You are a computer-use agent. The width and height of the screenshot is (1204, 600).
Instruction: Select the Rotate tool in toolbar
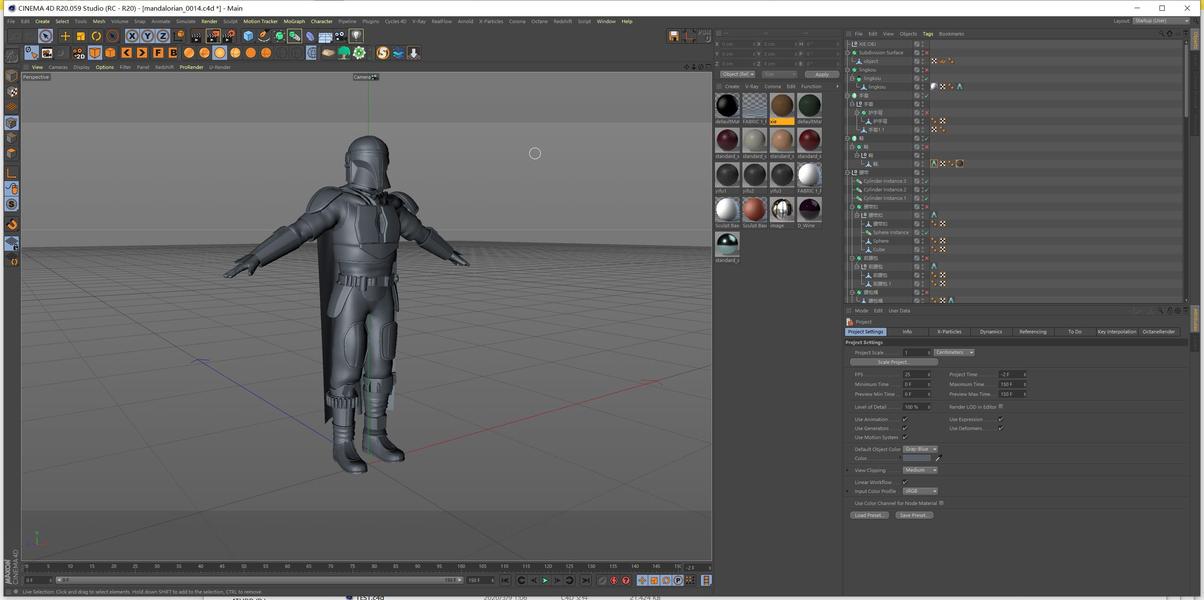pyautogui.click(x=97, y=36)
